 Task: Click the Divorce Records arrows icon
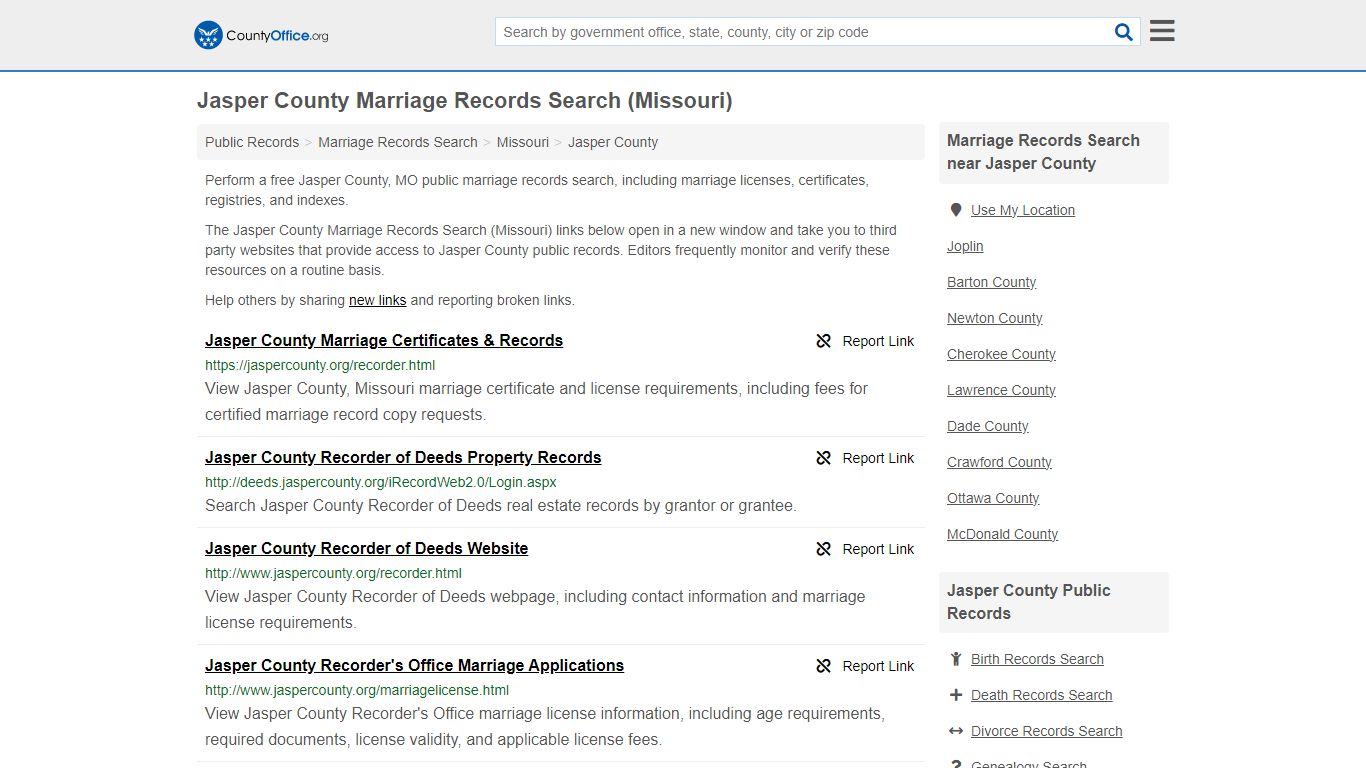click(956, 731)
